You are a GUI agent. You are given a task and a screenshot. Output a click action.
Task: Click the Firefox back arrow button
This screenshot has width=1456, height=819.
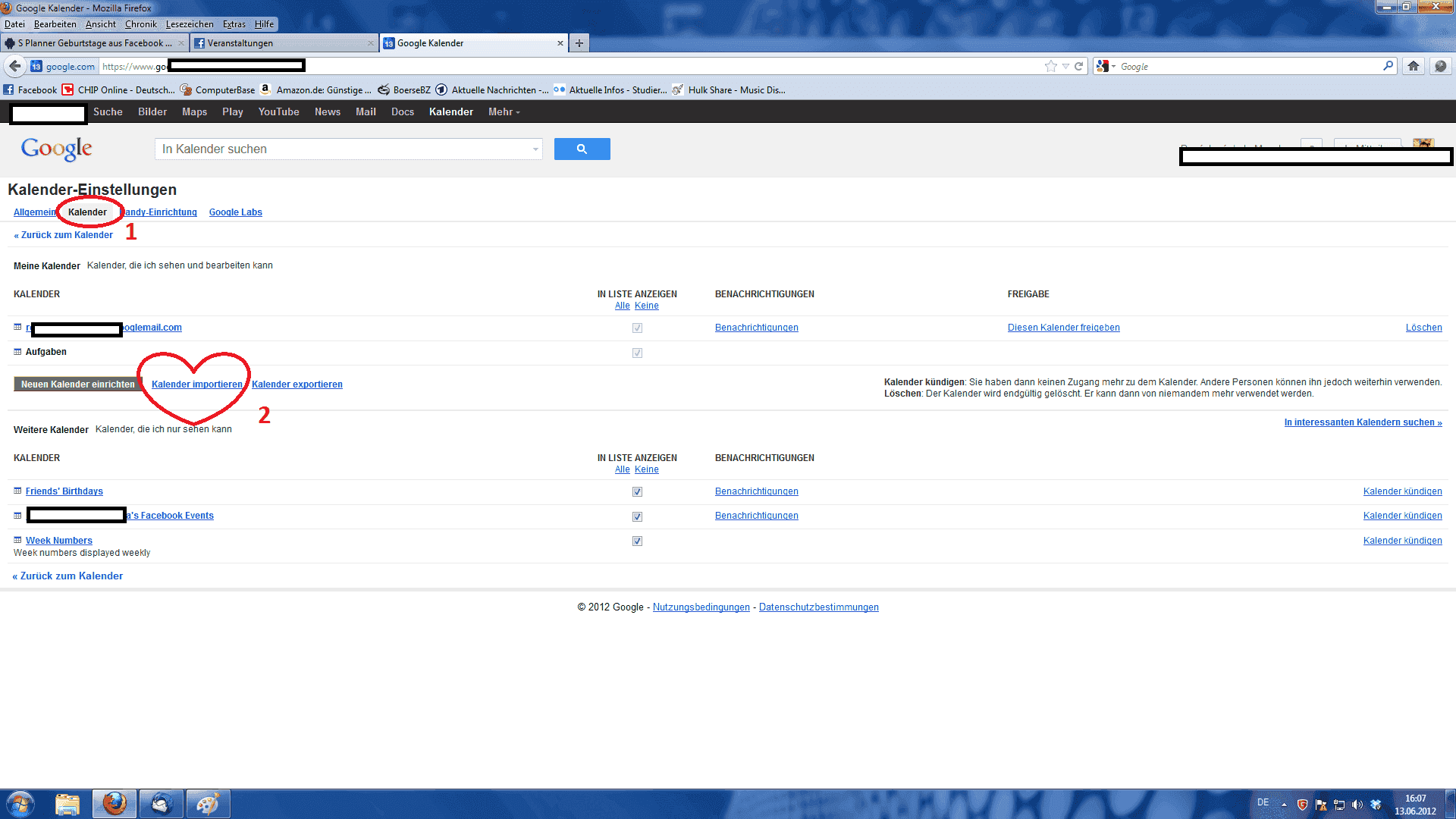(x=14, y=66)
